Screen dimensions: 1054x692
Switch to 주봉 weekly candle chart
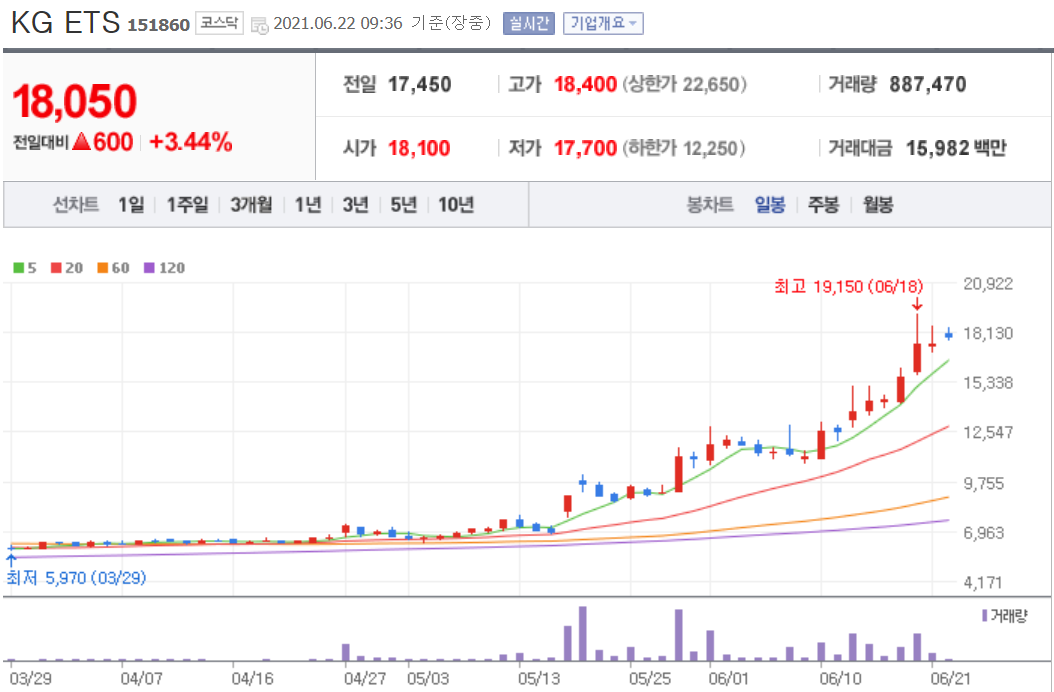pyautogui.click(x=823, y=204)
